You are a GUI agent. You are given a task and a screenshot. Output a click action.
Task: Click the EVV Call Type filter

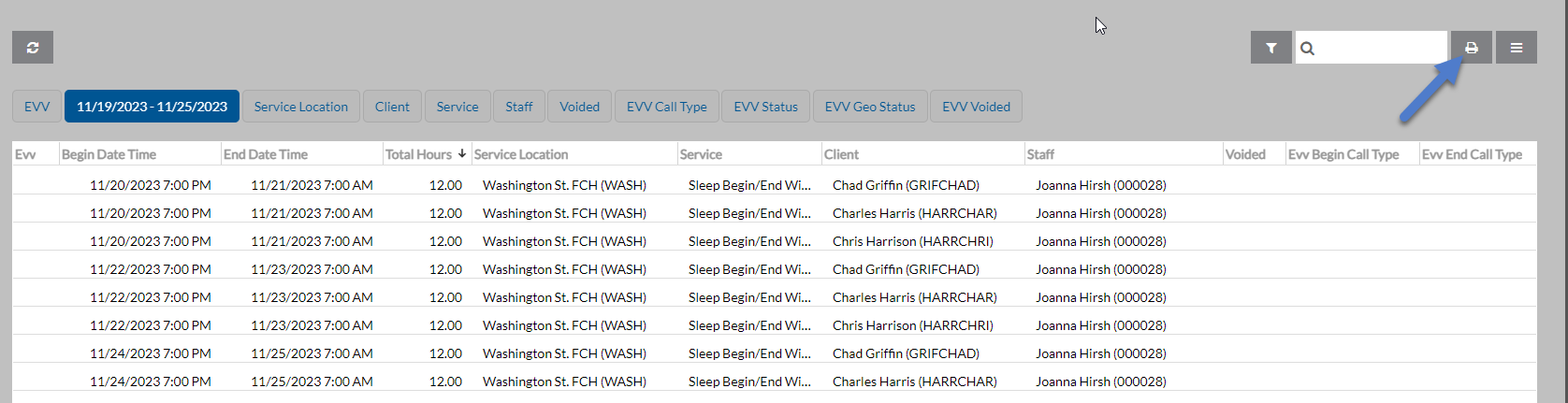(666, 107)
